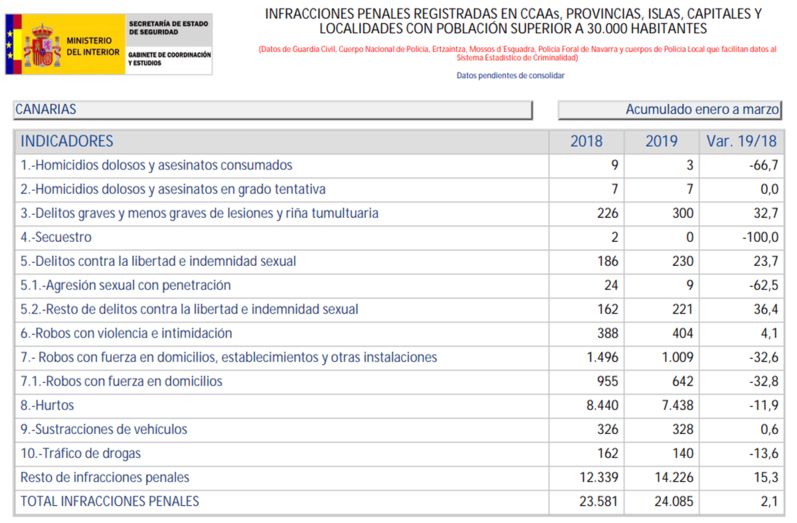
Task: Click the -66,7 variation value for homicidios consumados
Action: tap(763, 166)
